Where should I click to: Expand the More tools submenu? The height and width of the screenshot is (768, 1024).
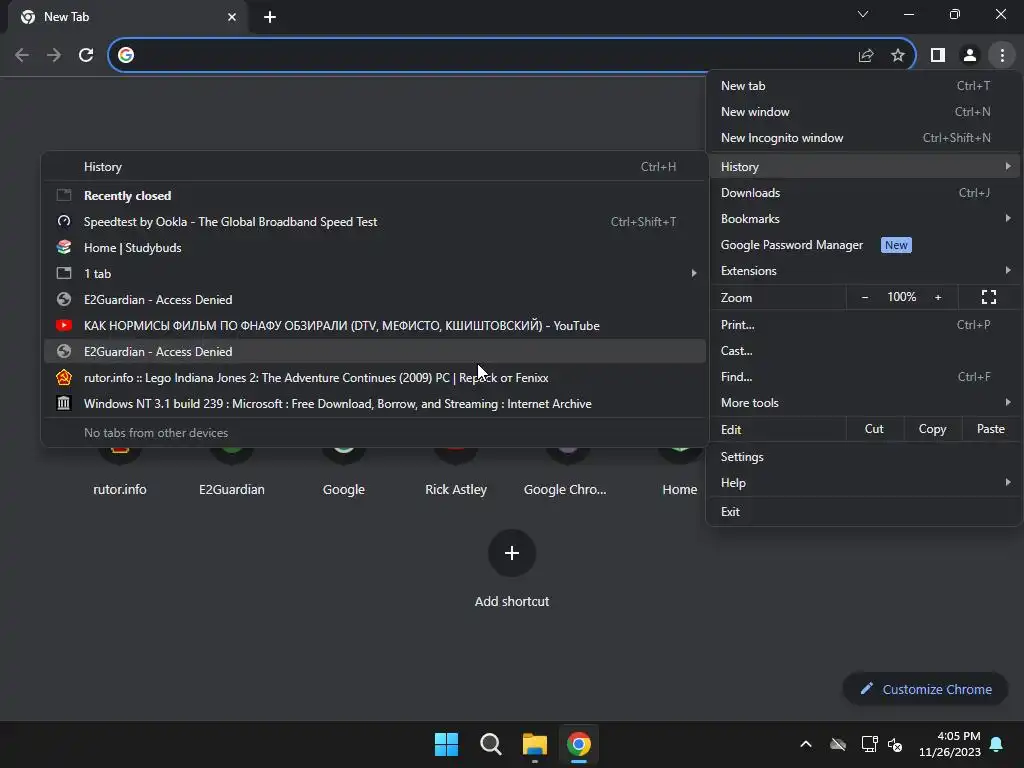[864, 403]
